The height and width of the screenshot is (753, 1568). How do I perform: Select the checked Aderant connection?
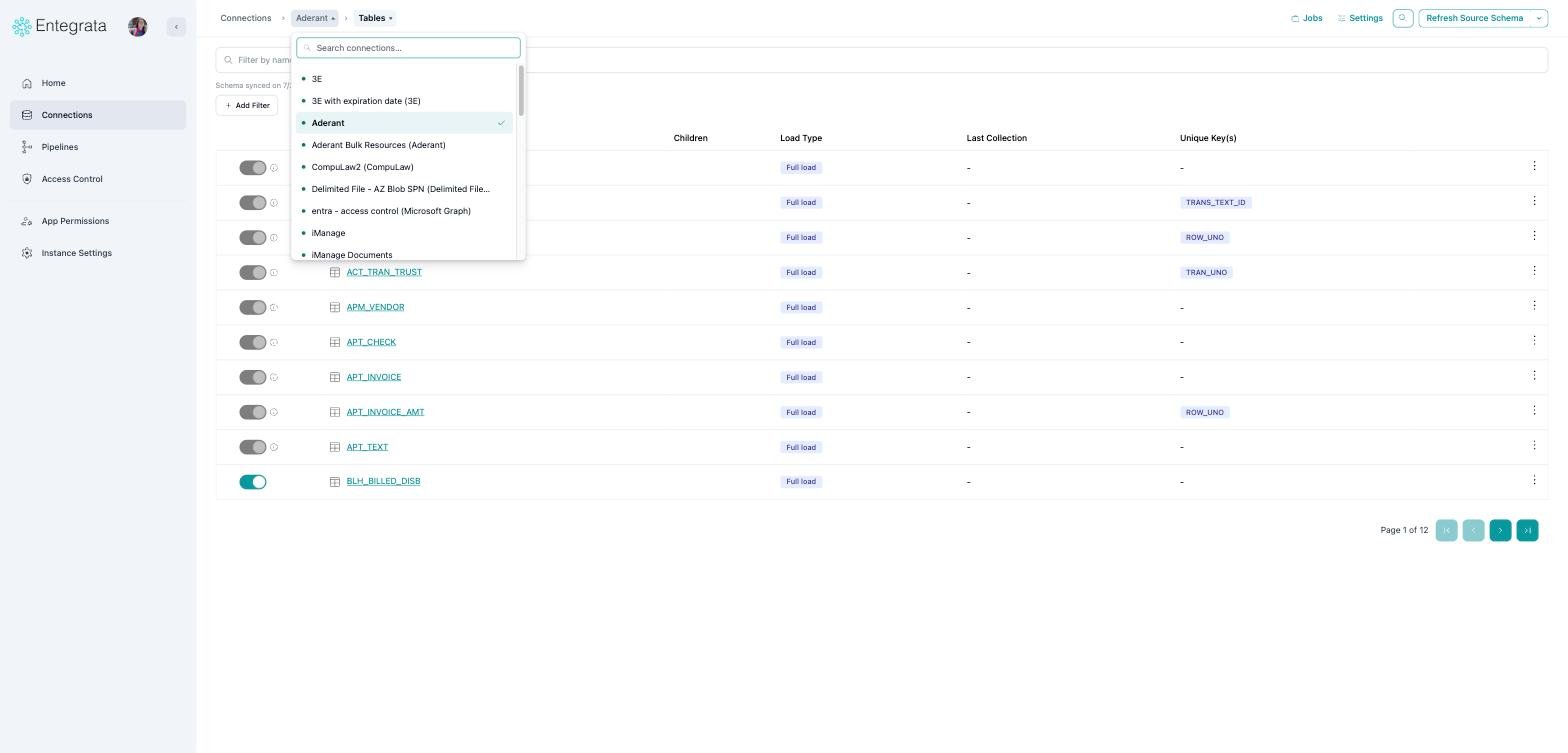(x=404, y=123)
